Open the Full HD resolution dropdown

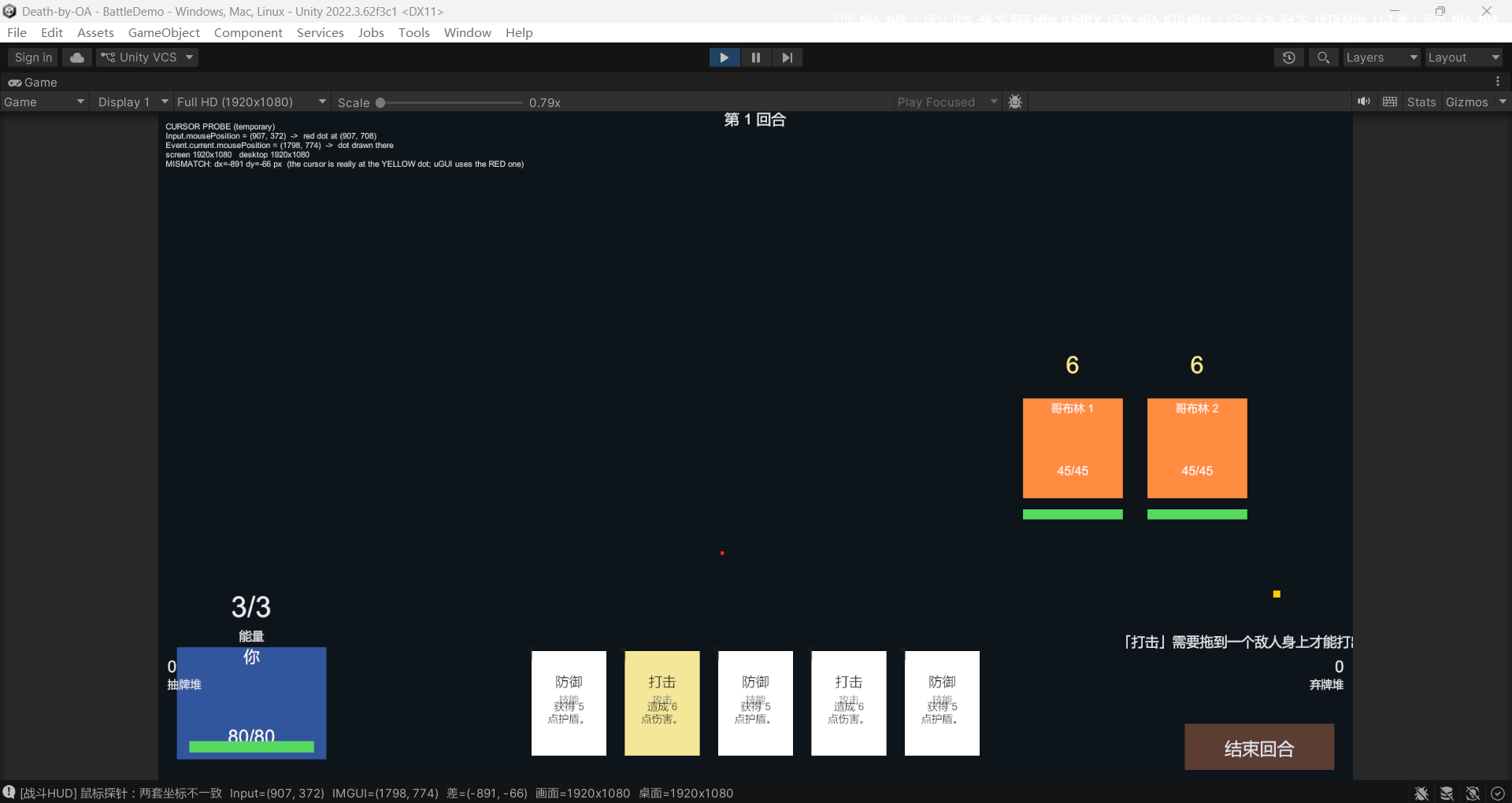[x=251, y=102]
